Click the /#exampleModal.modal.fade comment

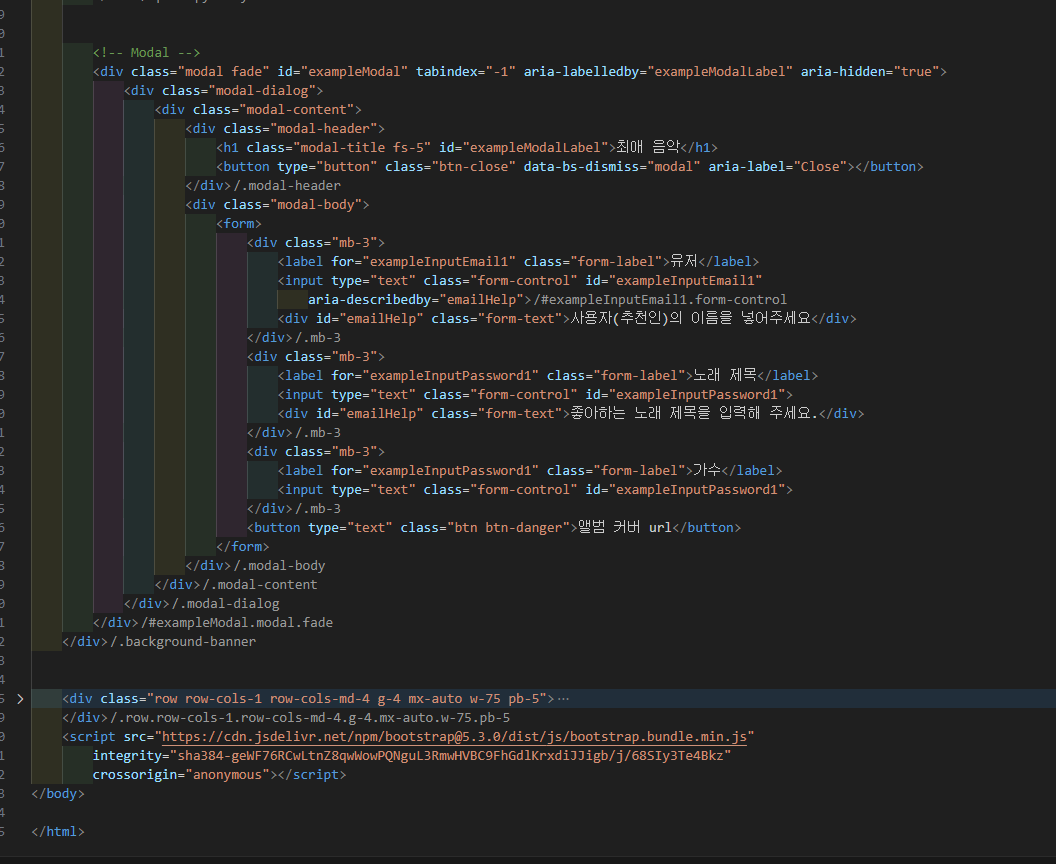tap(236, 623)
